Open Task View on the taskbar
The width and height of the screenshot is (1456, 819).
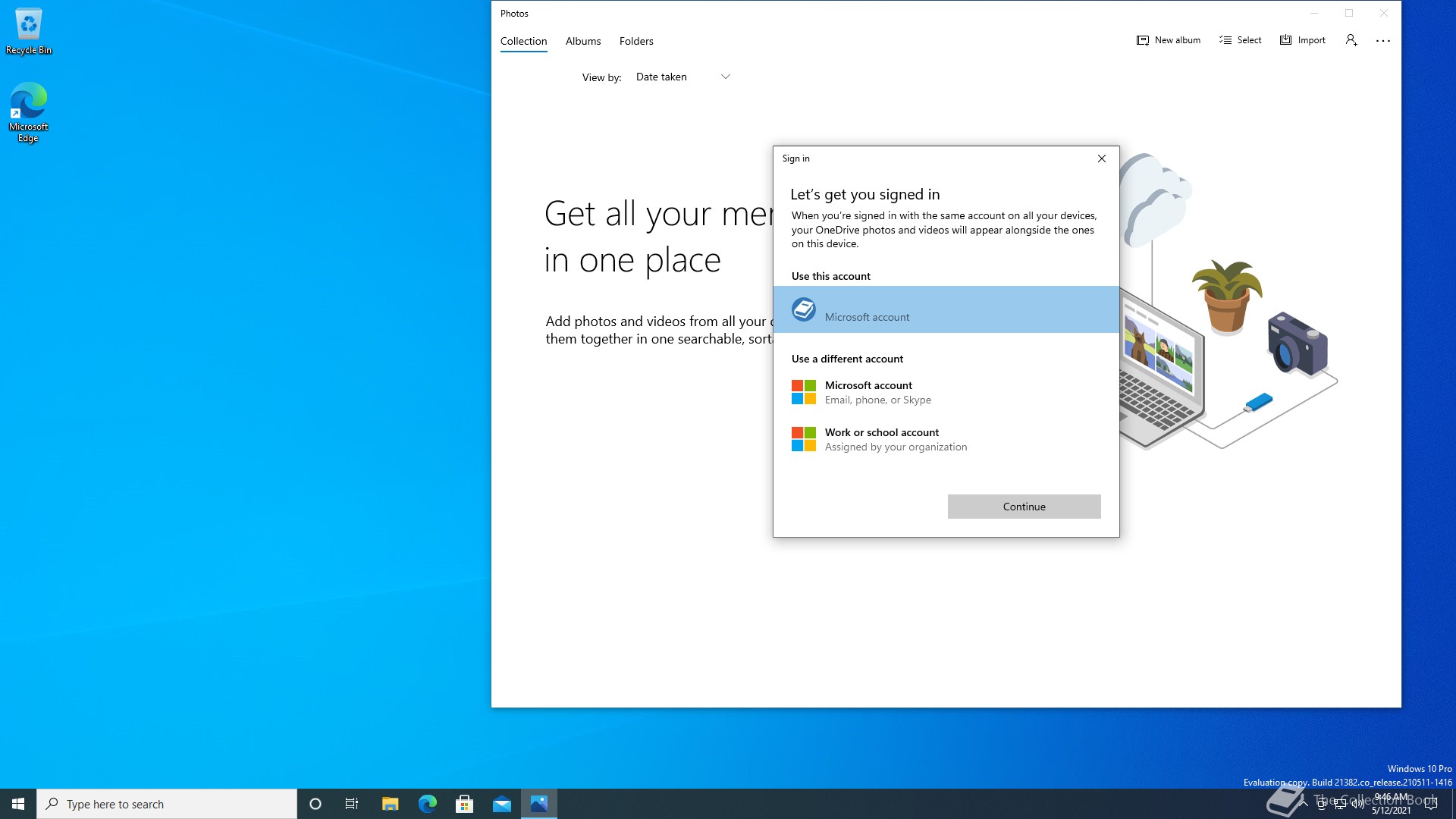click(352, 804)
